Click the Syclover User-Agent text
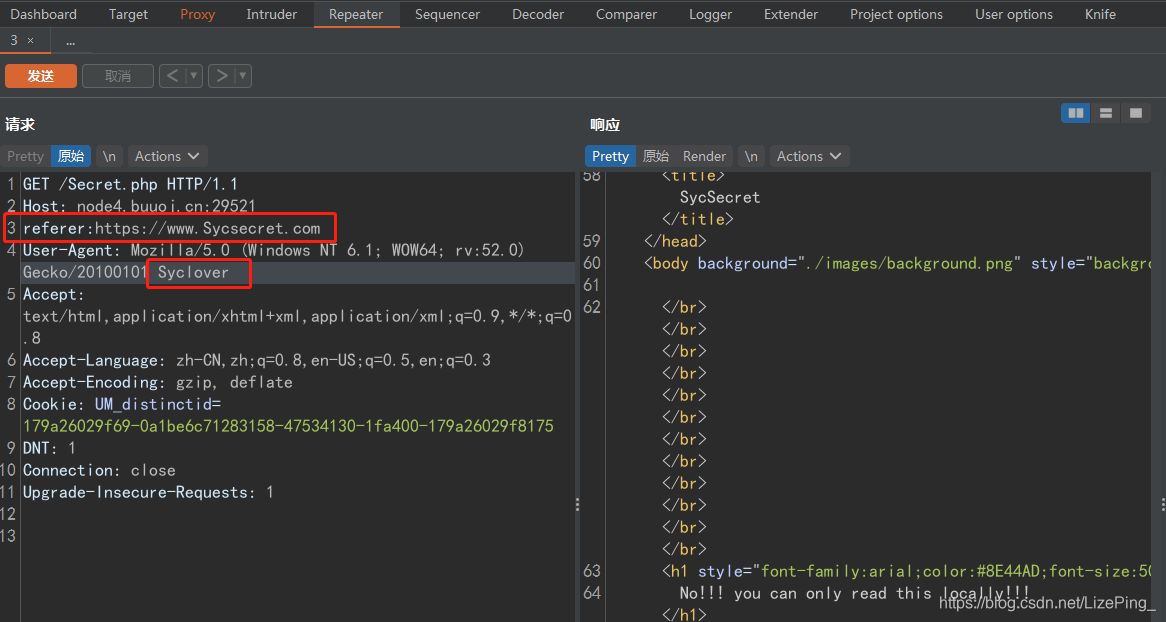The width and height of the screenshot is (1166, 622). pyautogui.click(x=193, y=272)
